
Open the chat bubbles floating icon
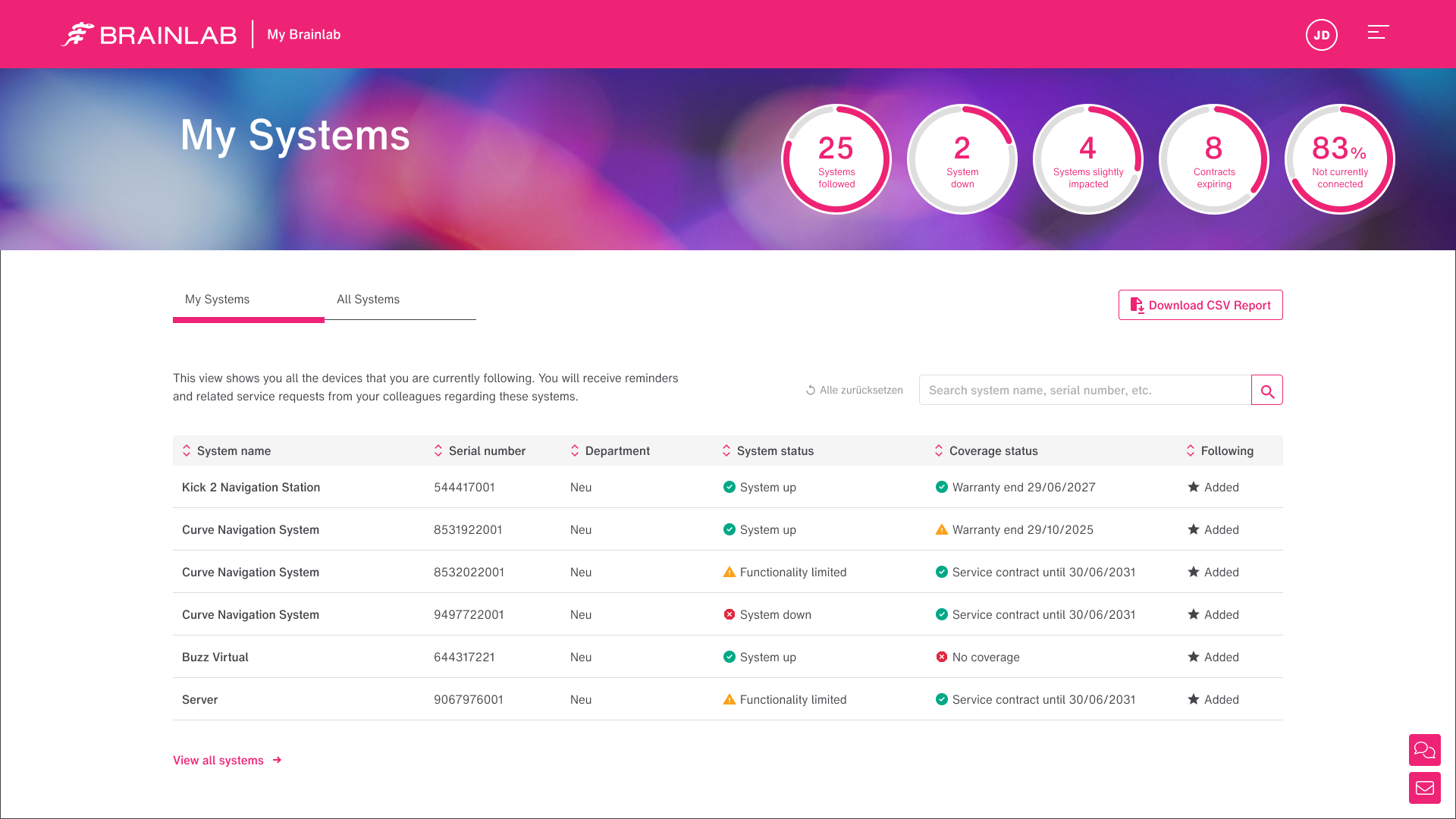(1424, 750)
